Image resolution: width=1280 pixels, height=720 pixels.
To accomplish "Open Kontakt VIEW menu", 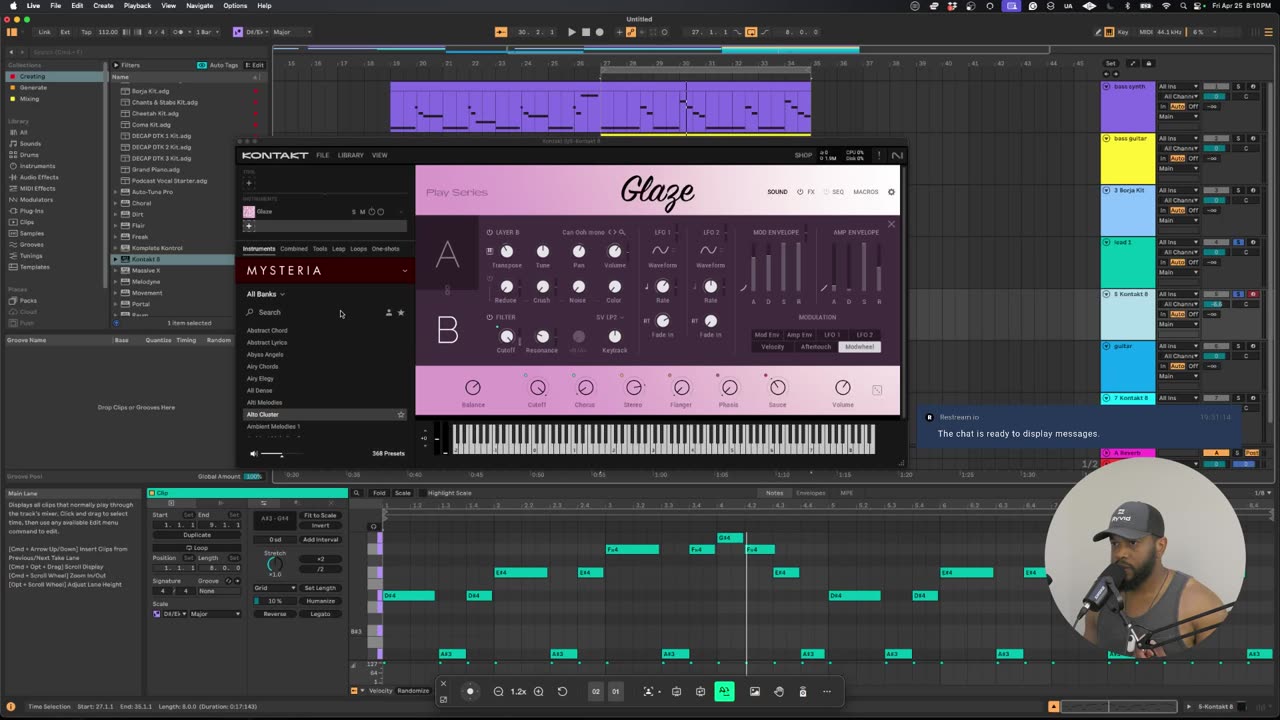I will tap(380, 155).
